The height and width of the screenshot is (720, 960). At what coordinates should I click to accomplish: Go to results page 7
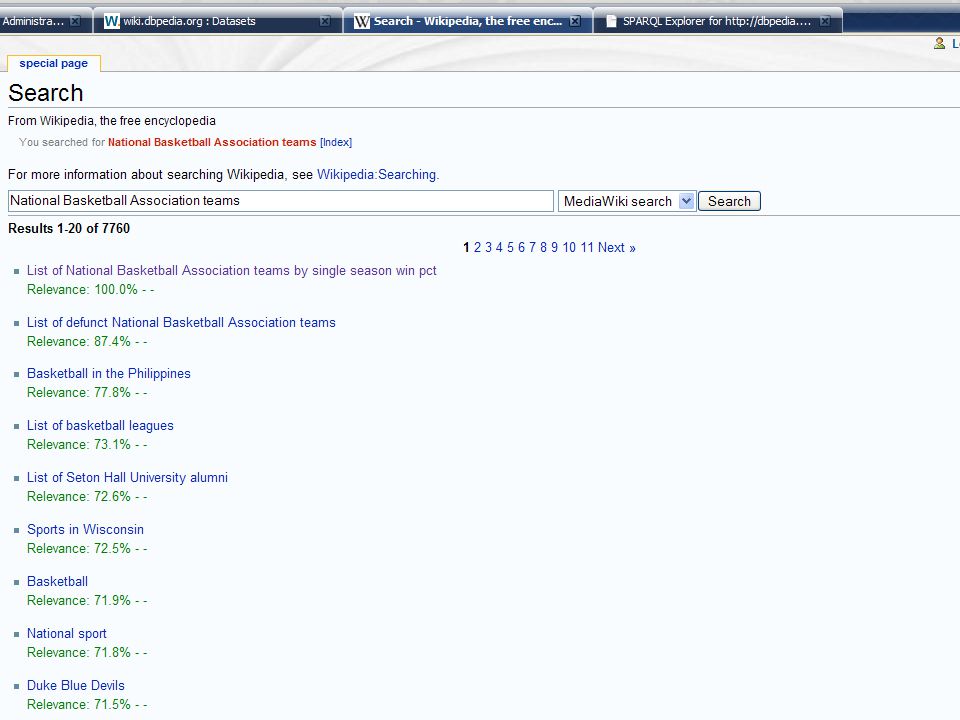tap(532, 247)
